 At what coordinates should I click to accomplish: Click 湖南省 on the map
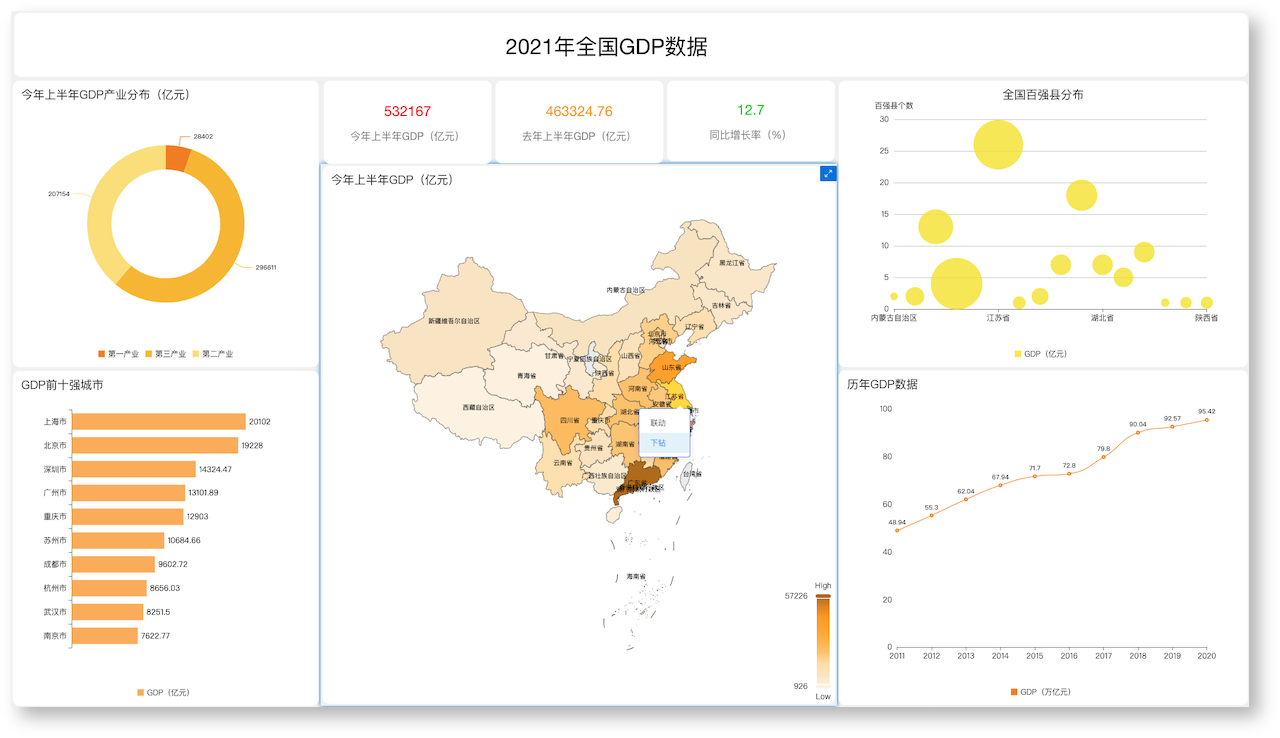point(624,443)
